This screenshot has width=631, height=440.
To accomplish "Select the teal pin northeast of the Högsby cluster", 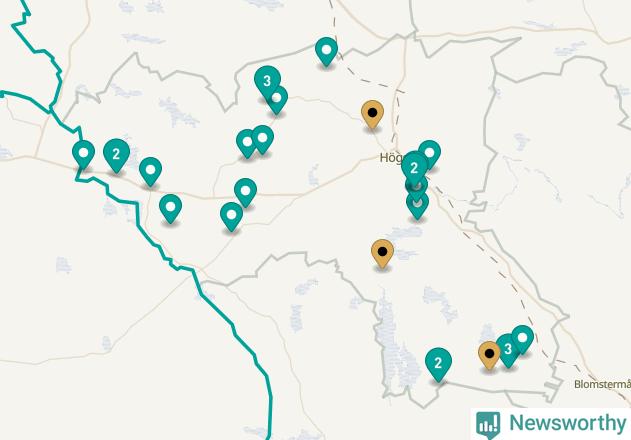I will [x=429, y=154].
